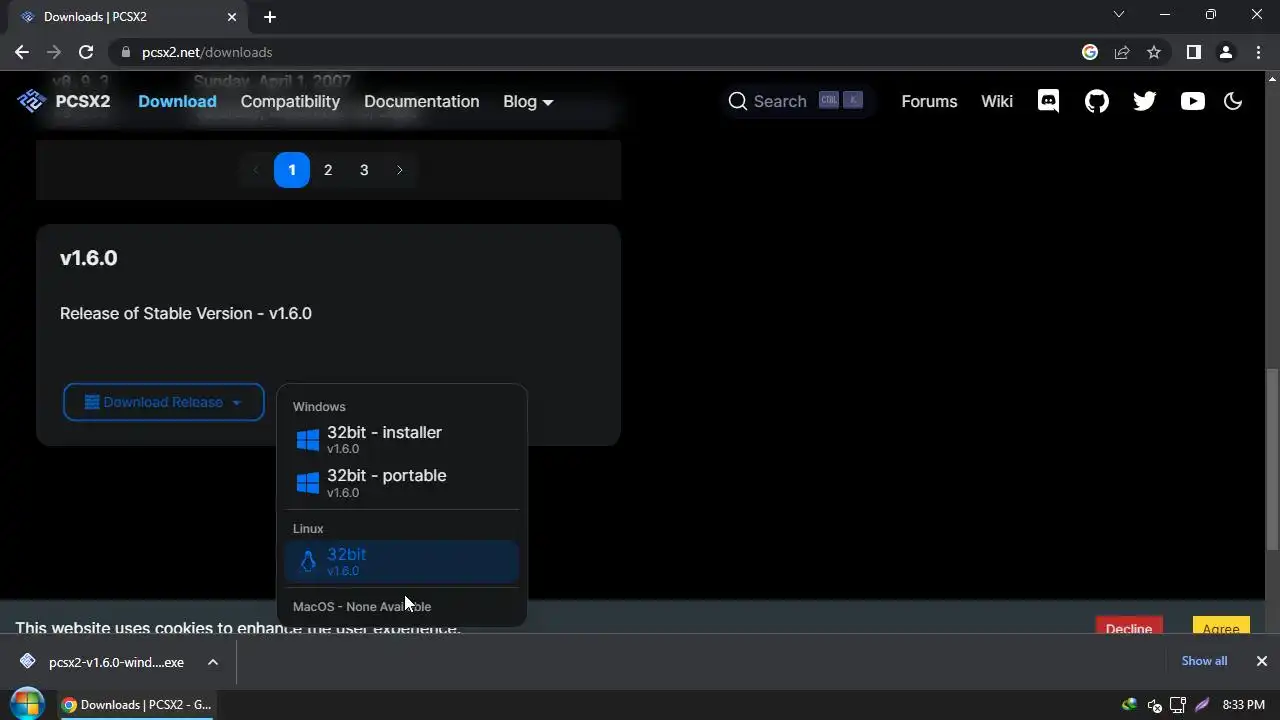Open the YouTube icon link
Image resolution: width=1280 pixels, height=720 pixels.
pos(1192,101)
